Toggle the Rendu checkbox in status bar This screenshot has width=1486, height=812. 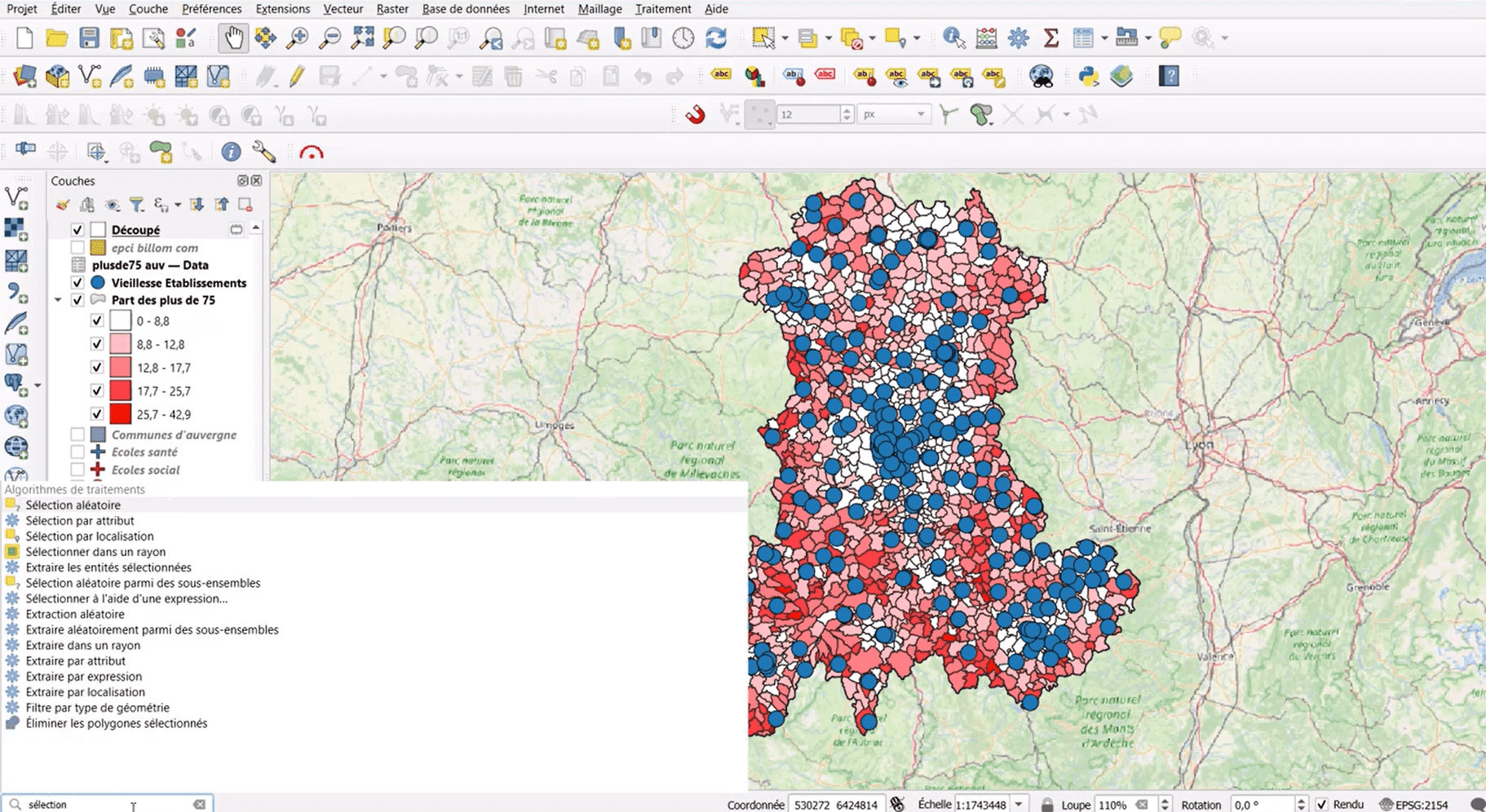click(1322, 805)
